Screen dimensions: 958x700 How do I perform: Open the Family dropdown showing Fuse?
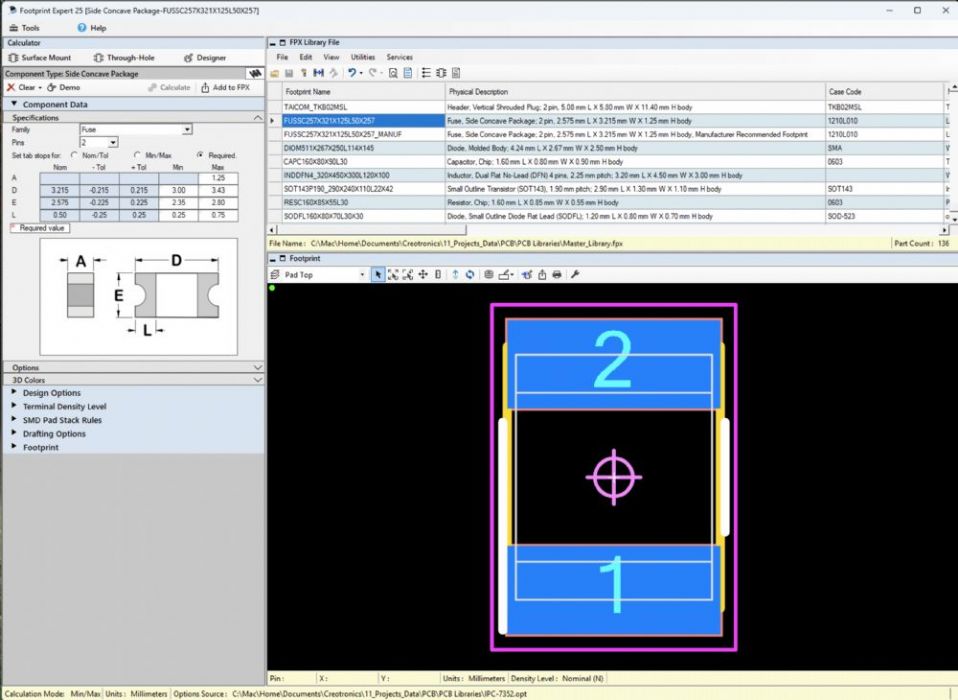[136, 130]
